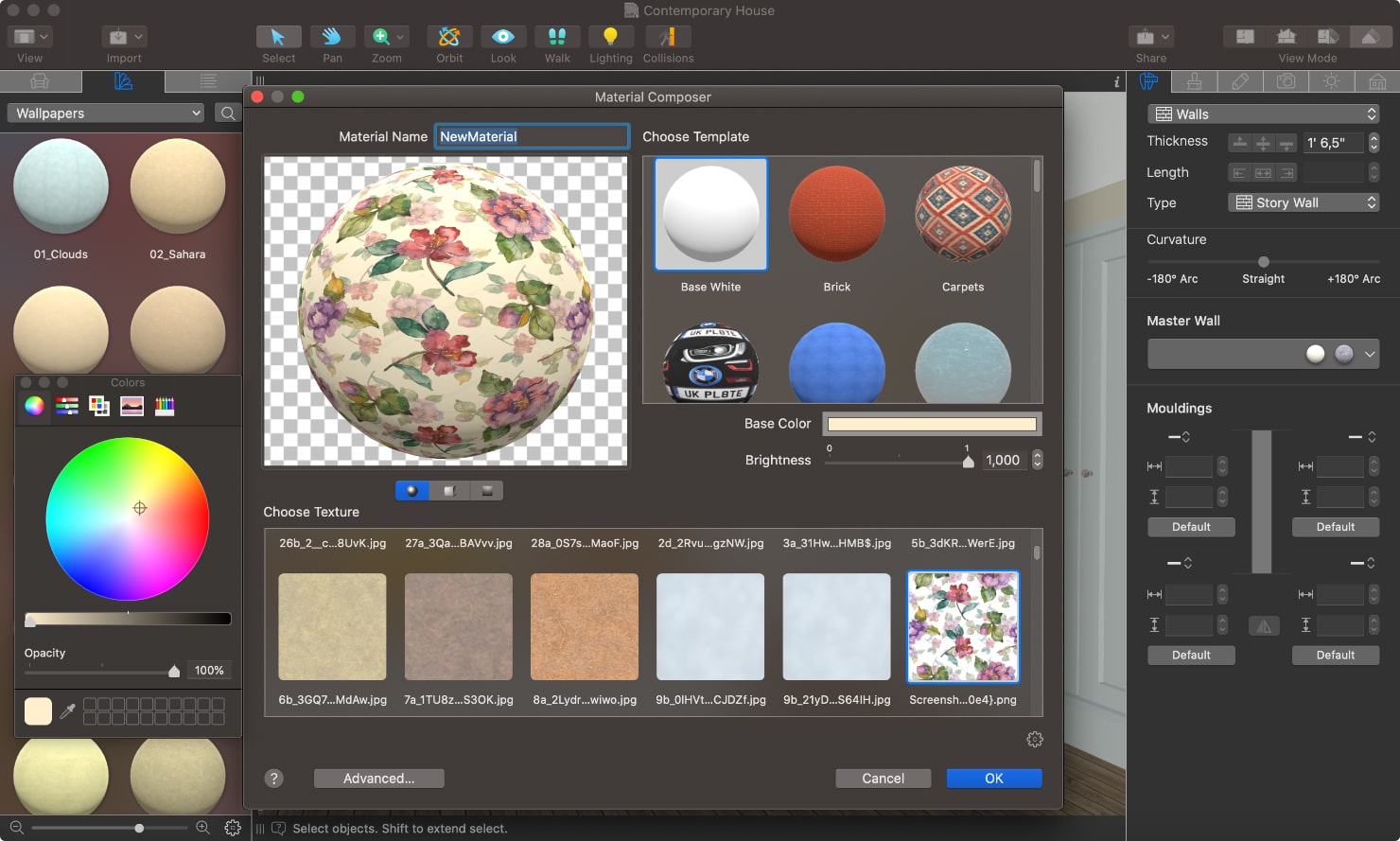Select the Screensh...0e4}.png texture thumbnail
The image size is (1400, 841).
962,626
